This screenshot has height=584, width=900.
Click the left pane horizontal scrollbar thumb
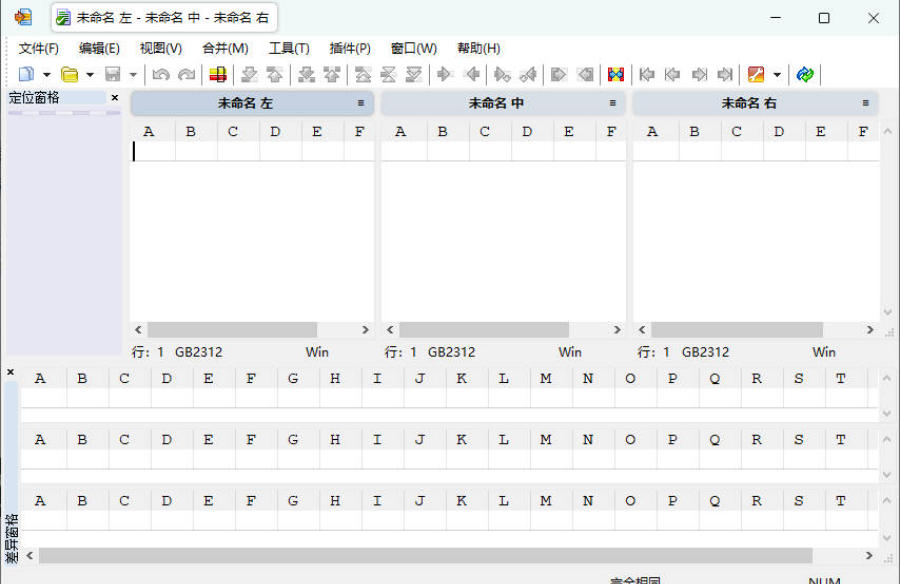pos(232,330)
